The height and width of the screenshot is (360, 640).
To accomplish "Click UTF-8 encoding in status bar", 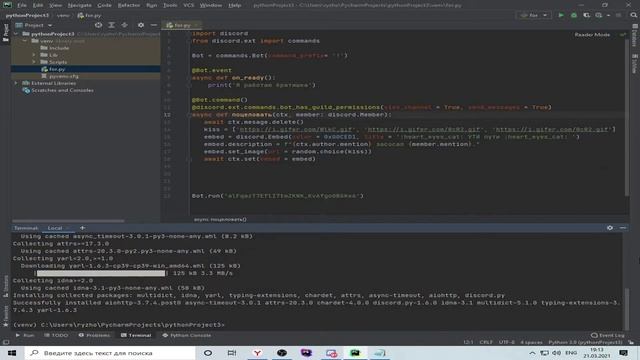I will click(507, 342).
